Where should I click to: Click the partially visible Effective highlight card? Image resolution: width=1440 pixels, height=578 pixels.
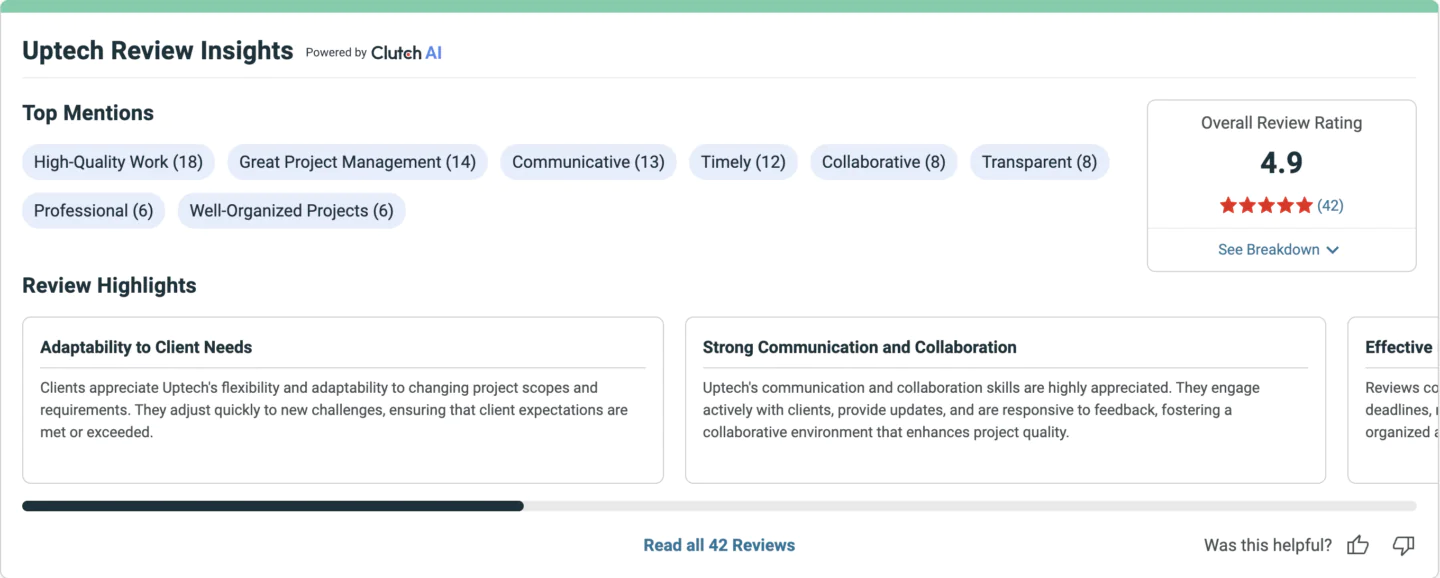(x=1393, y=400)
